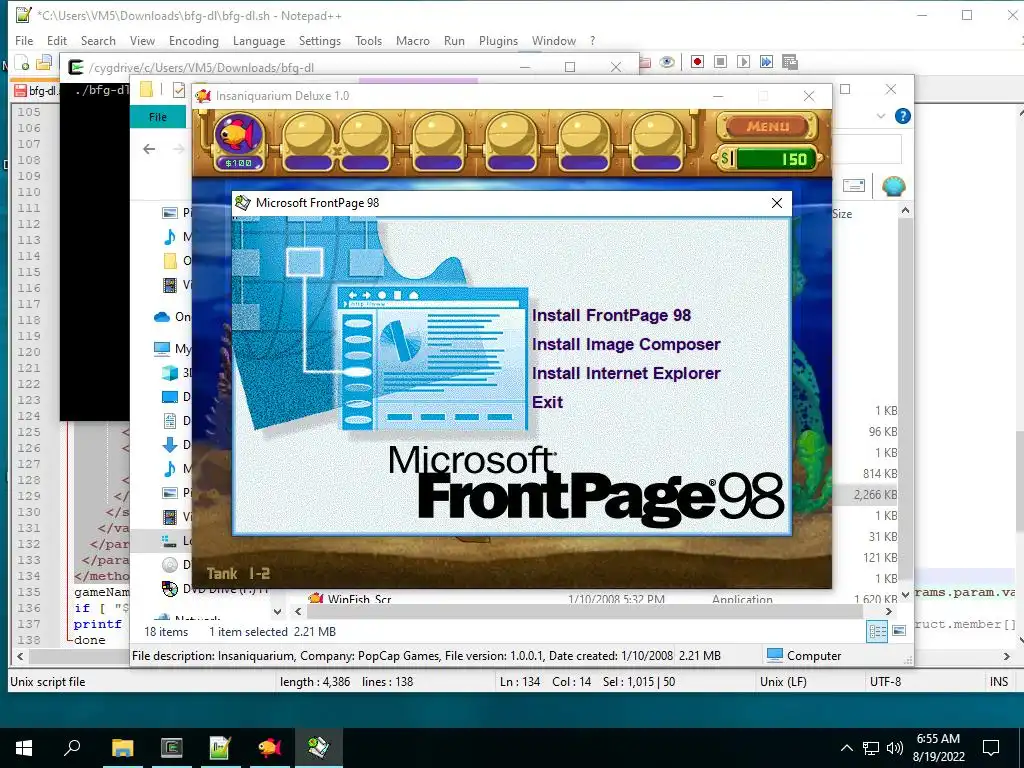Click Notepad++ New file toolbar icon
This screenshot has width=1024, height=768.
point(22,63)
